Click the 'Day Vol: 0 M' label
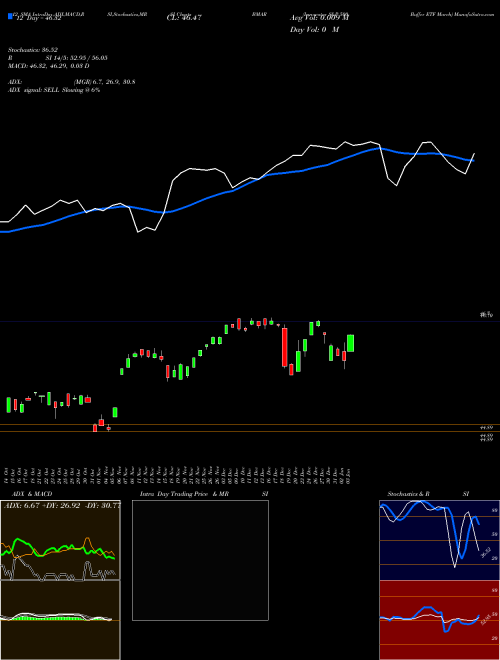Image resolution: width=500 pixels, height=660 pixels. coord(314,30)
